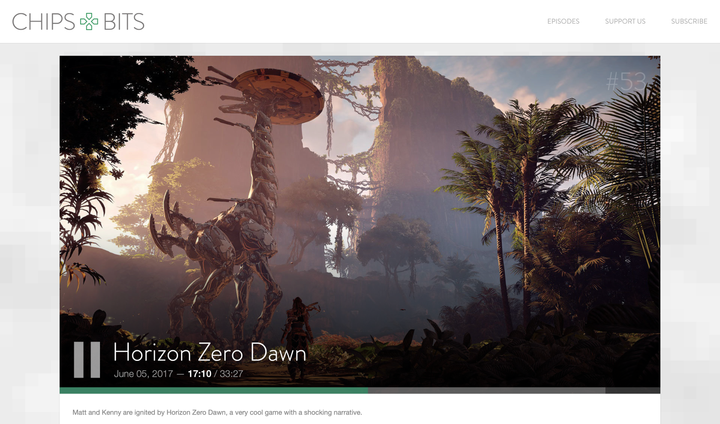Pause the Horizon Zero Dawn episode

pos(87,359)
